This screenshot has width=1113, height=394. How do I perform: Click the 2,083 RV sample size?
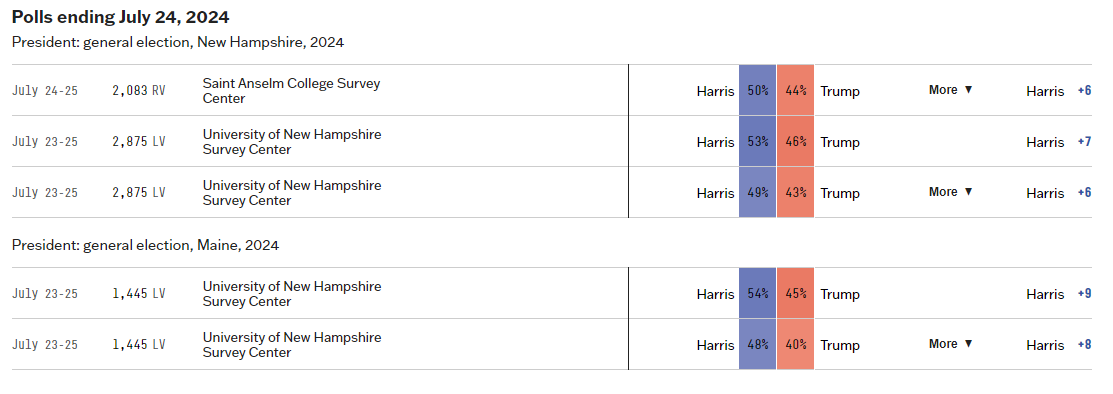point(138,91)
